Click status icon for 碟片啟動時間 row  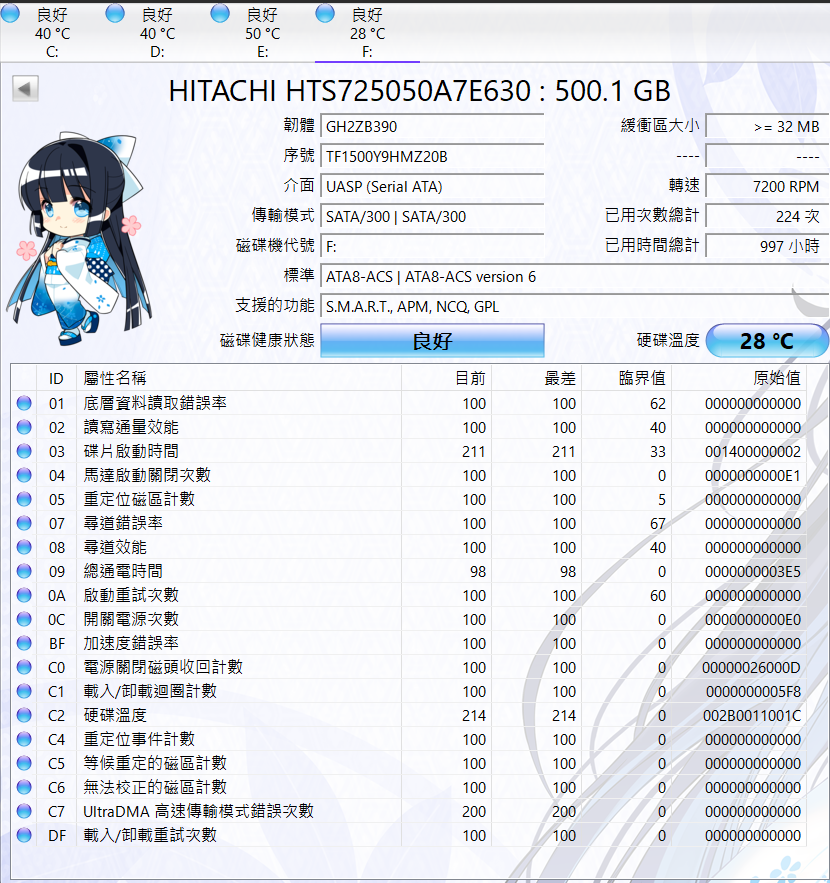(x=24, y=451)
